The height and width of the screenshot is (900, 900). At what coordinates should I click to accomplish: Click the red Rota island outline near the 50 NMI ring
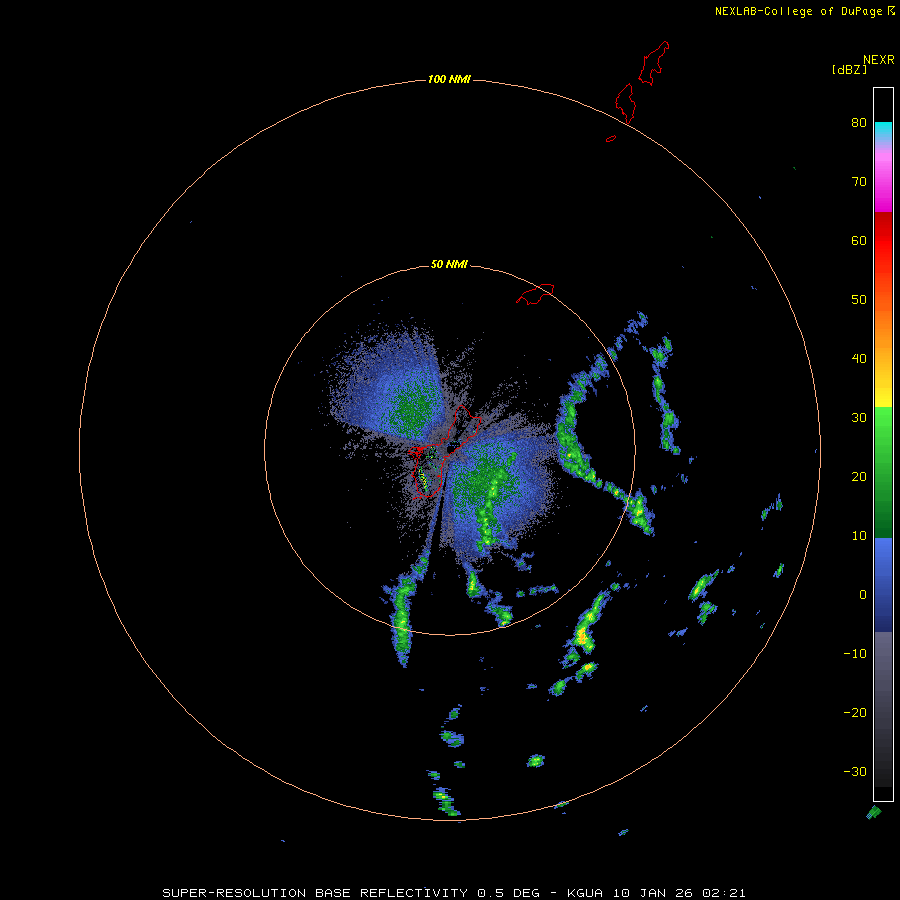[535, 294]
